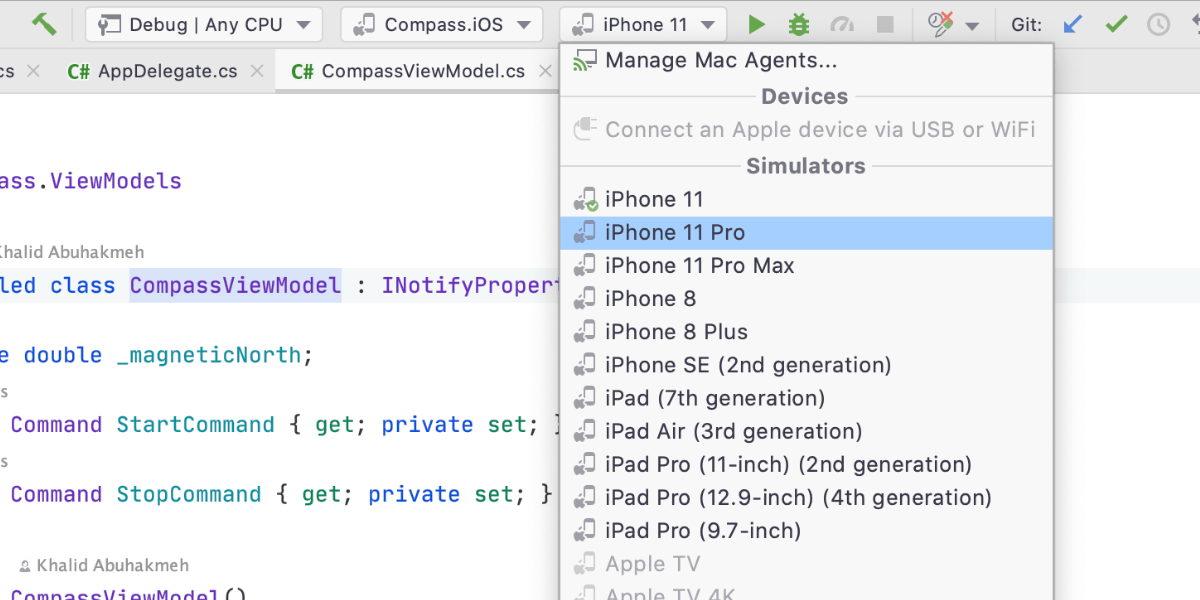Click Git commit green checkmark

click(x=1116, y=25)
